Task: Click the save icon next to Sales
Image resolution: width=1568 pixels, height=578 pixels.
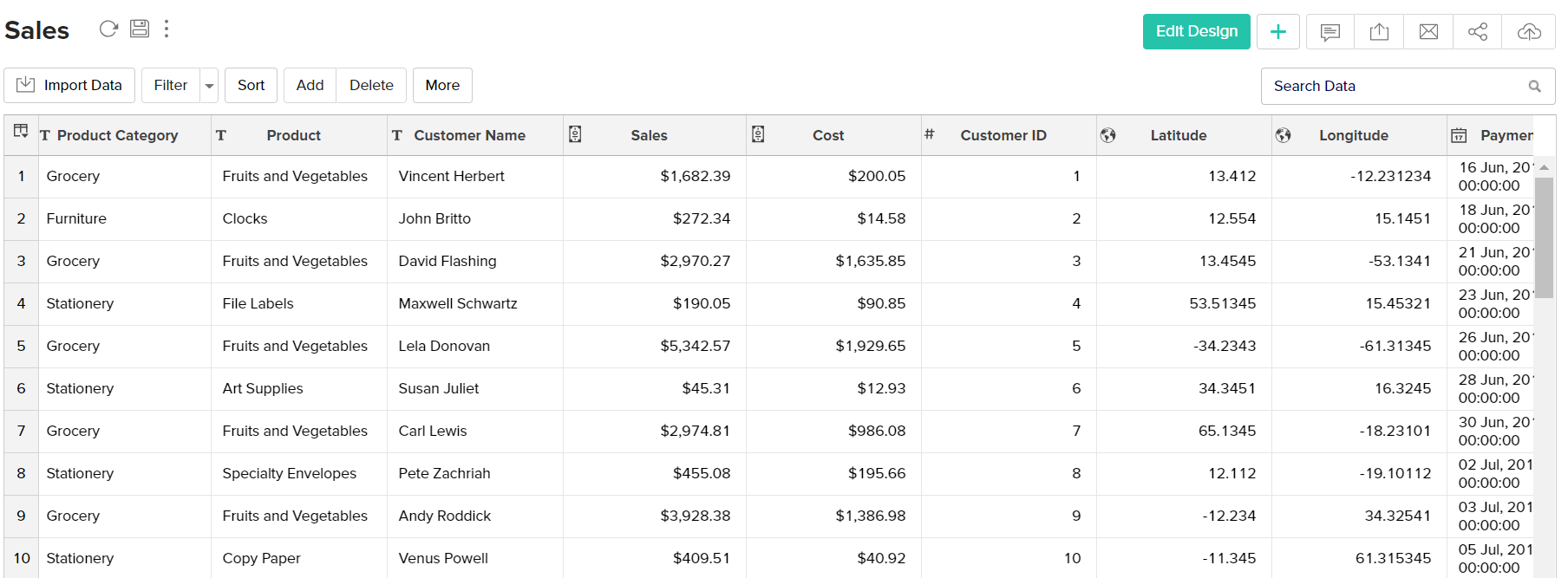Action: click(140, 29)
